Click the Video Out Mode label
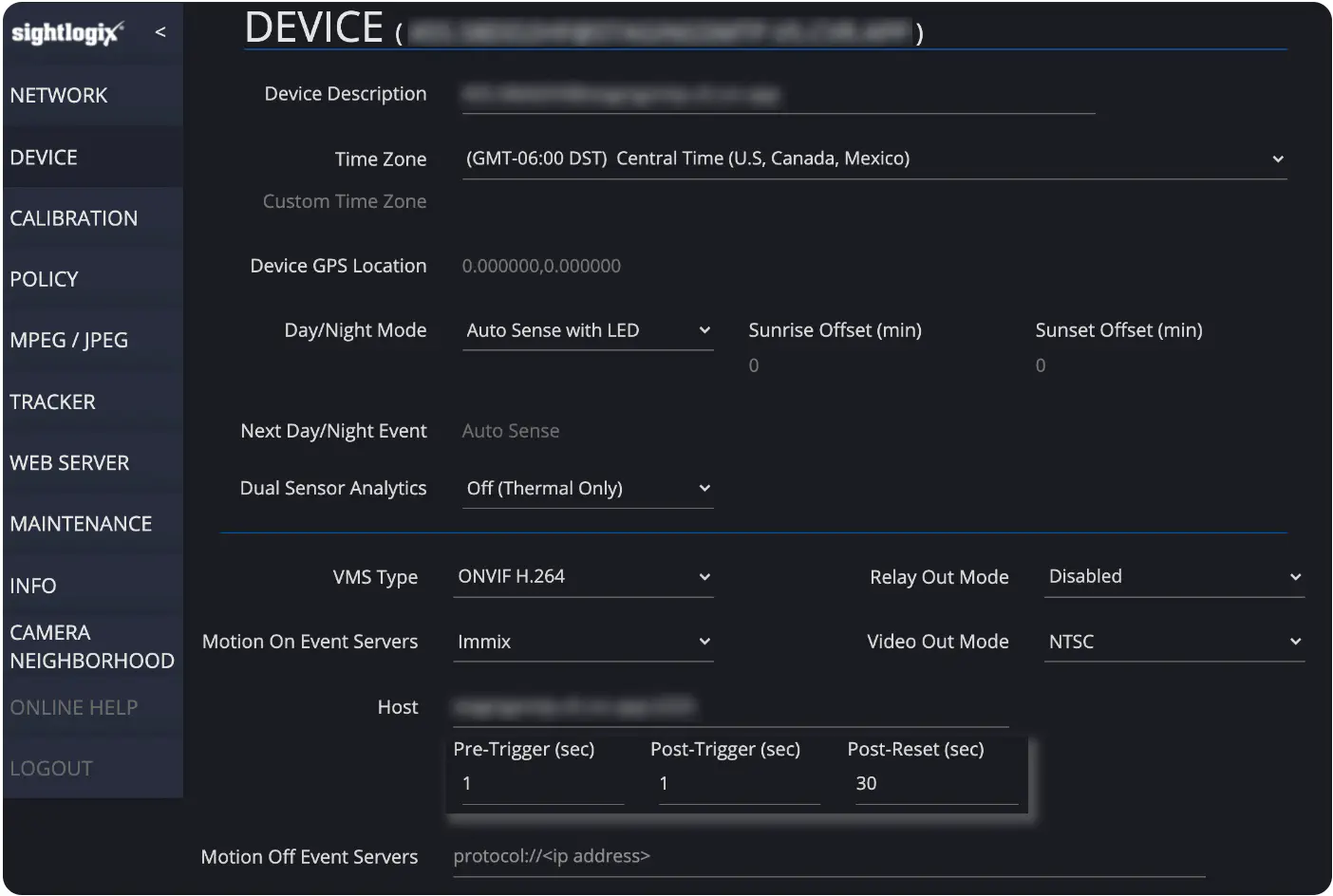The width and height of the screenshot is (1333, 896). (x=938, y=642)
